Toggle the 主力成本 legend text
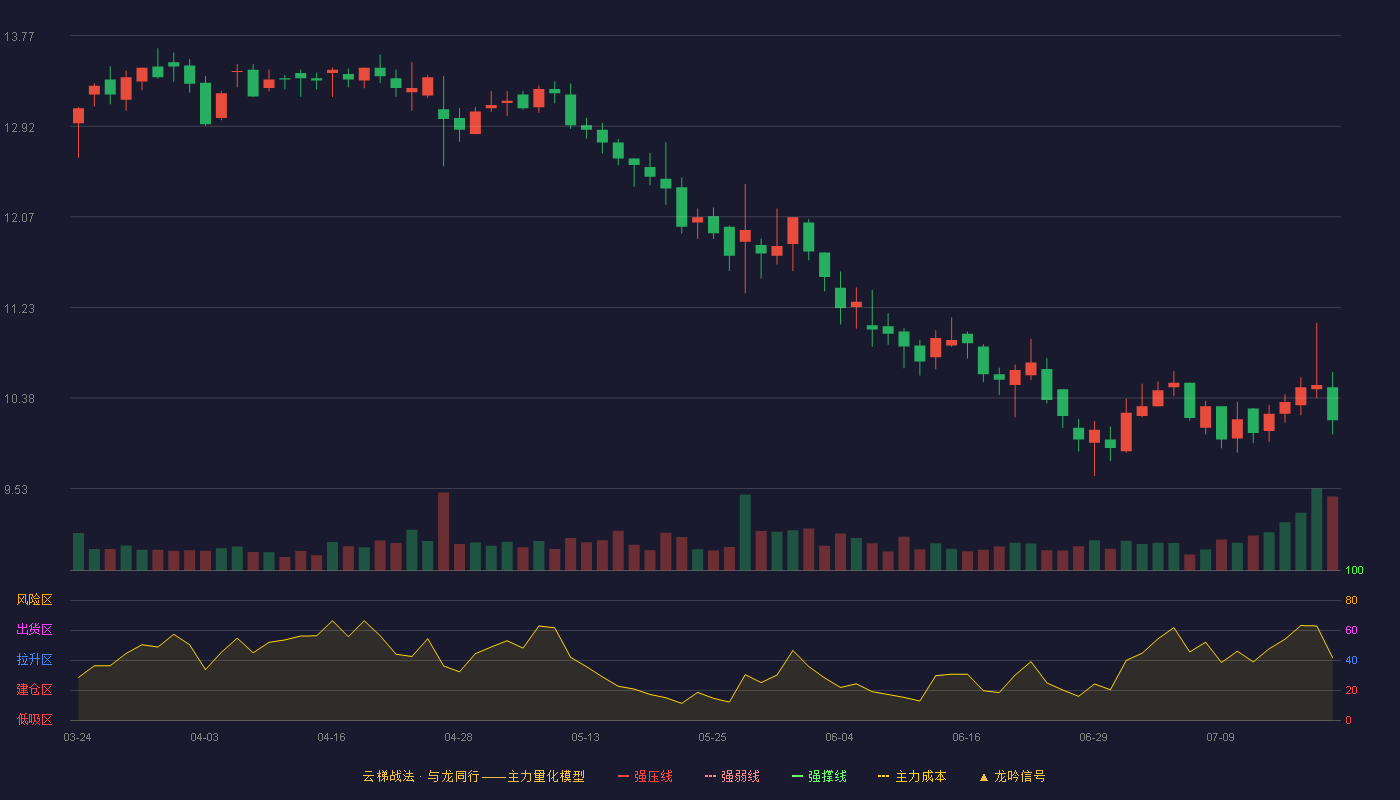This screenshot has width=1400, height=800. 920,777
